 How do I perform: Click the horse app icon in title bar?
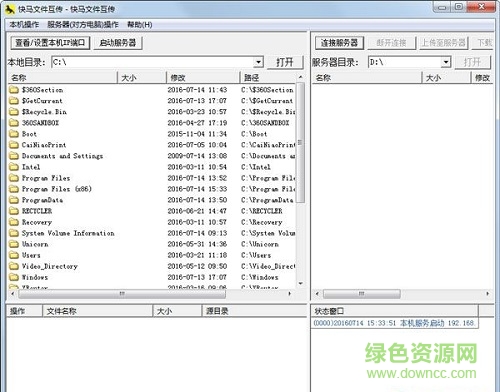[9, 9]
